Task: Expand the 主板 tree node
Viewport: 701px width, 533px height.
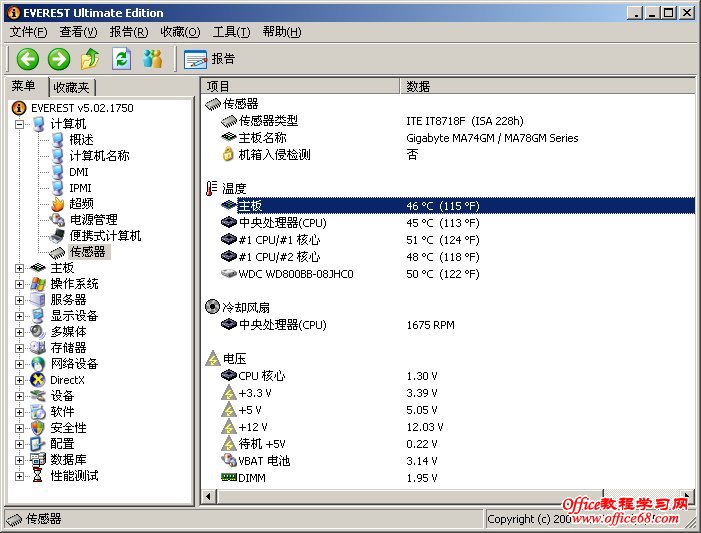Action: click(19, 268)
